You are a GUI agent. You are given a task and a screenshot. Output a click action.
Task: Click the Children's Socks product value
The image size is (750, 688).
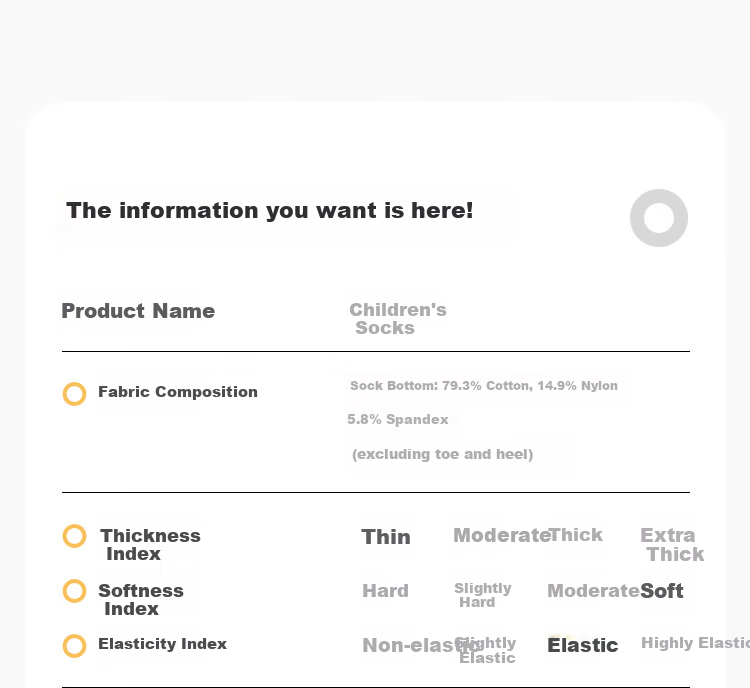398,319
